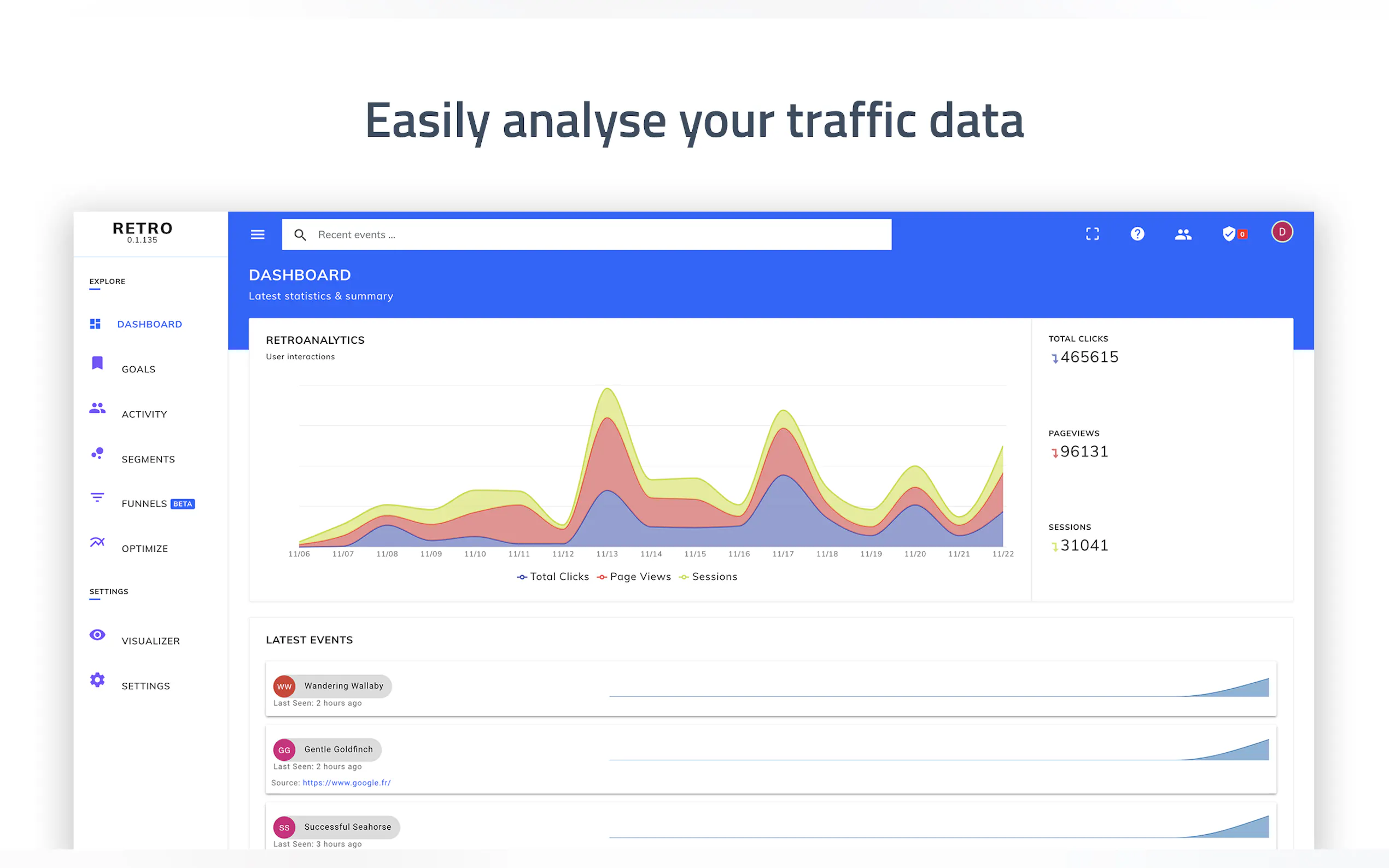1389x868 pixels.
Task: Open the help question mark icon
Action: click(1137, 233)
